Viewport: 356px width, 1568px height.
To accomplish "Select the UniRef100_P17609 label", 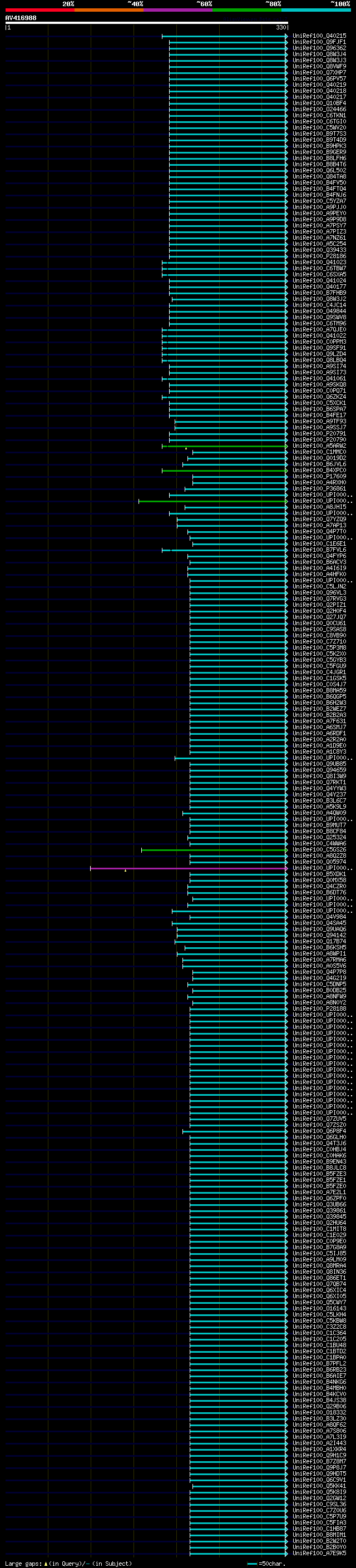I will pos(319,476).
